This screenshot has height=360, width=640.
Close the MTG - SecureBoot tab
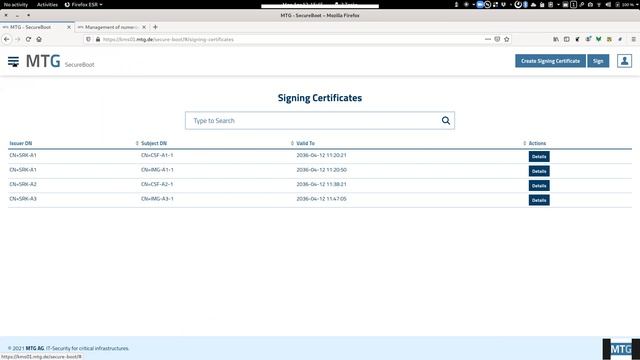[x=69, y=27]
